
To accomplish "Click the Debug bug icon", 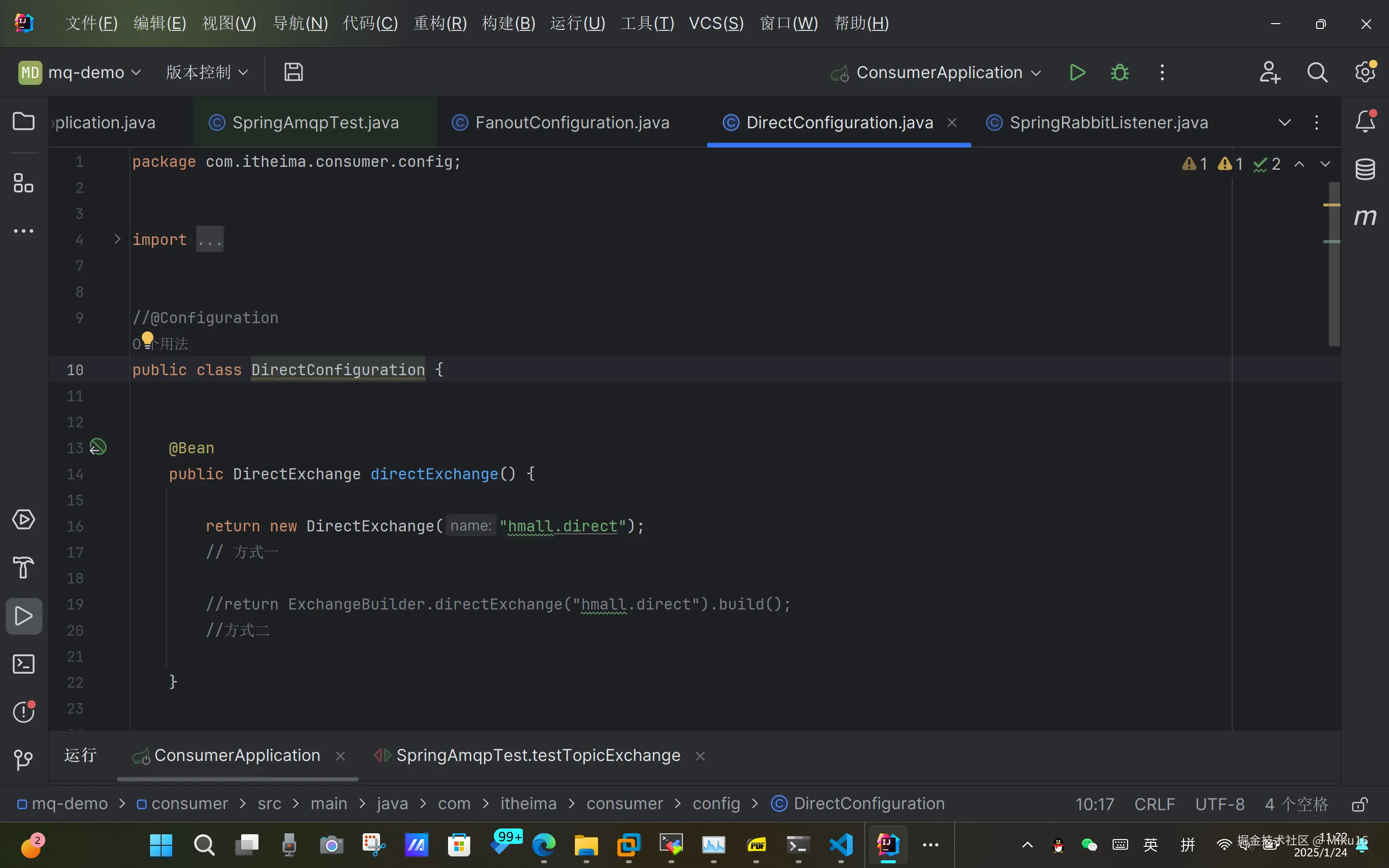I will click(1119, 73).
